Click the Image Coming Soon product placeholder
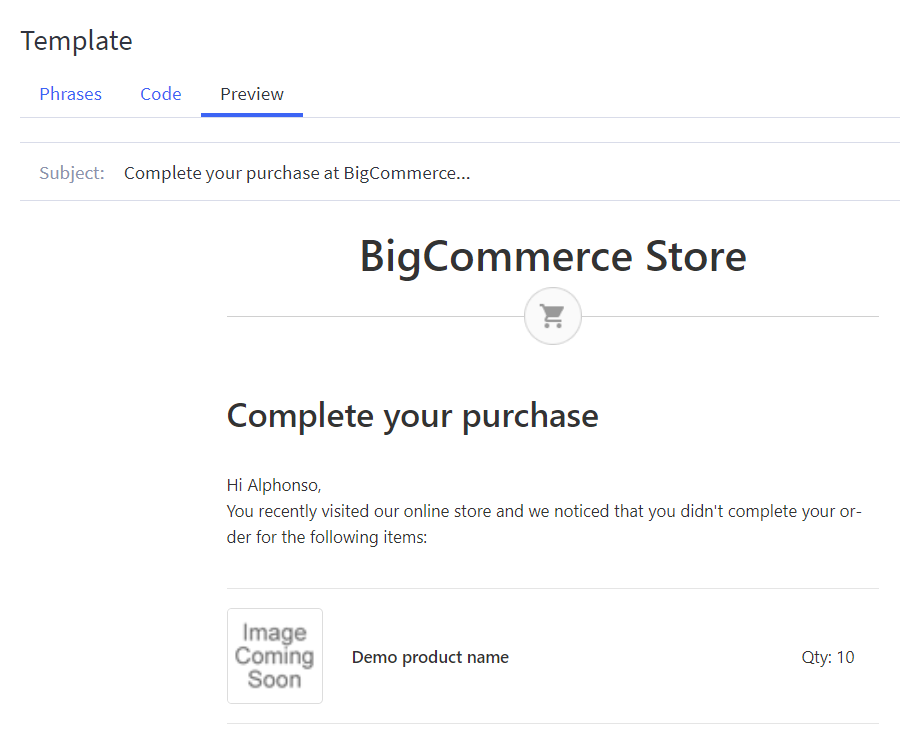This screenshot has height=750, width=900. (x=275, y=656)
